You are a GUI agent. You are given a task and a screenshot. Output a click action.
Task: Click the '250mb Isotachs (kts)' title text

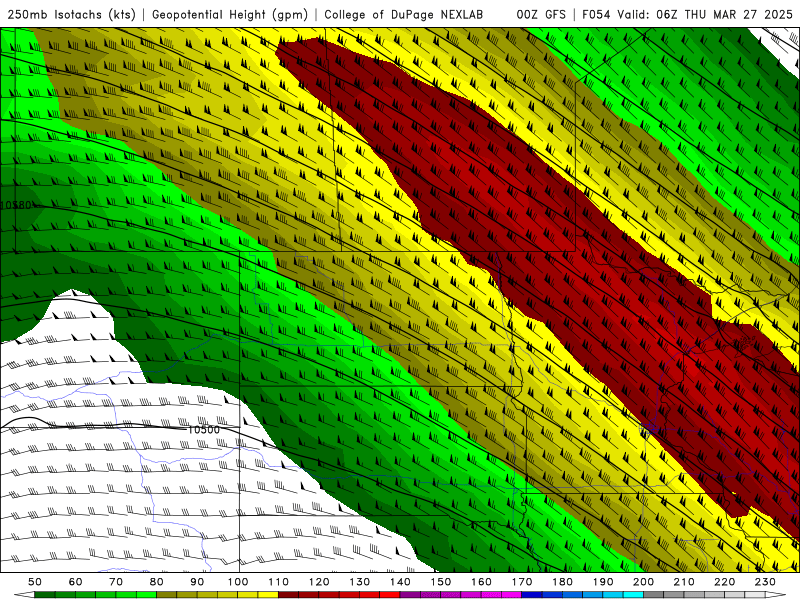[71, 14]
